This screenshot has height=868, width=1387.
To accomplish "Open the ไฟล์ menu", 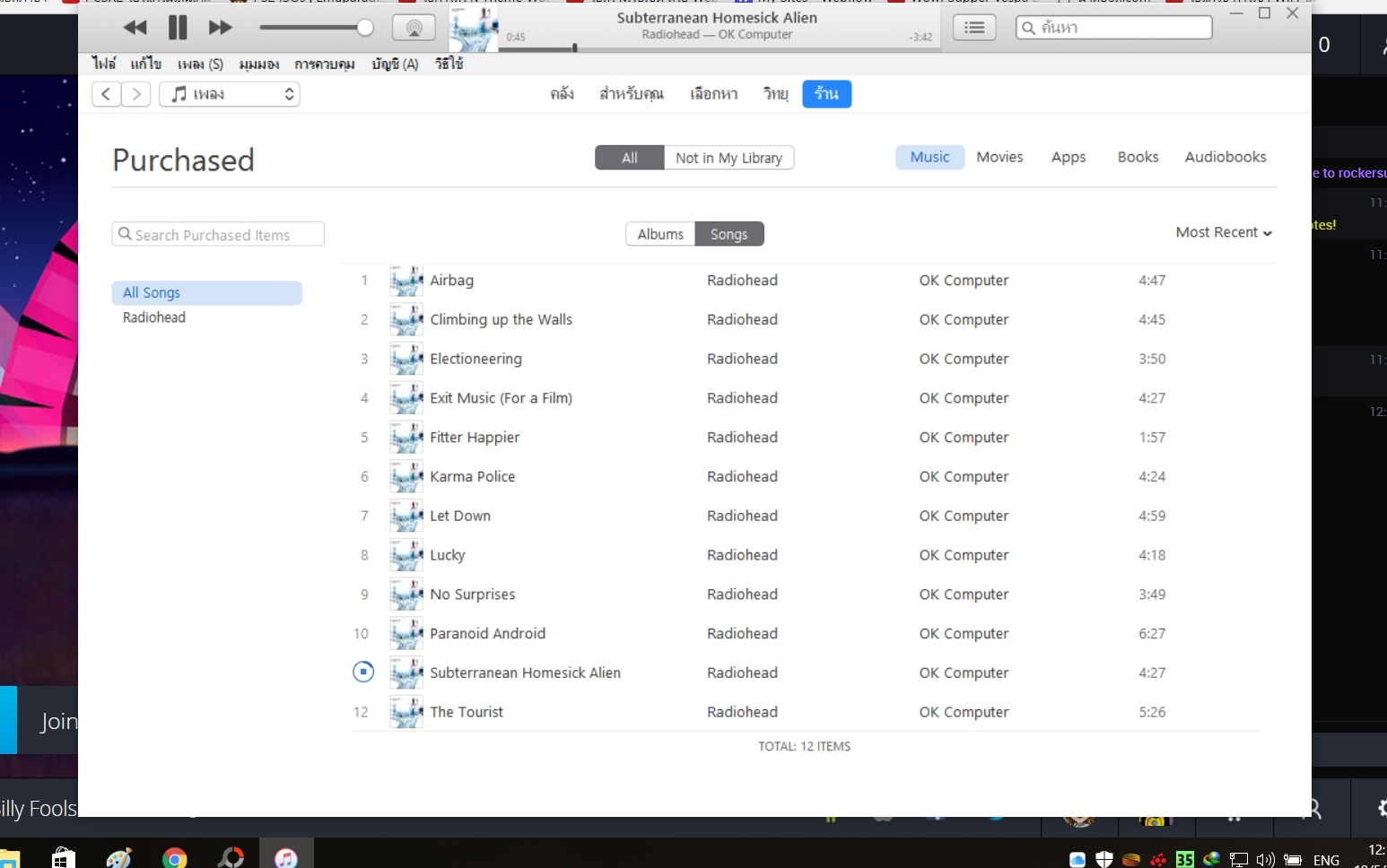I will (104, 64).
